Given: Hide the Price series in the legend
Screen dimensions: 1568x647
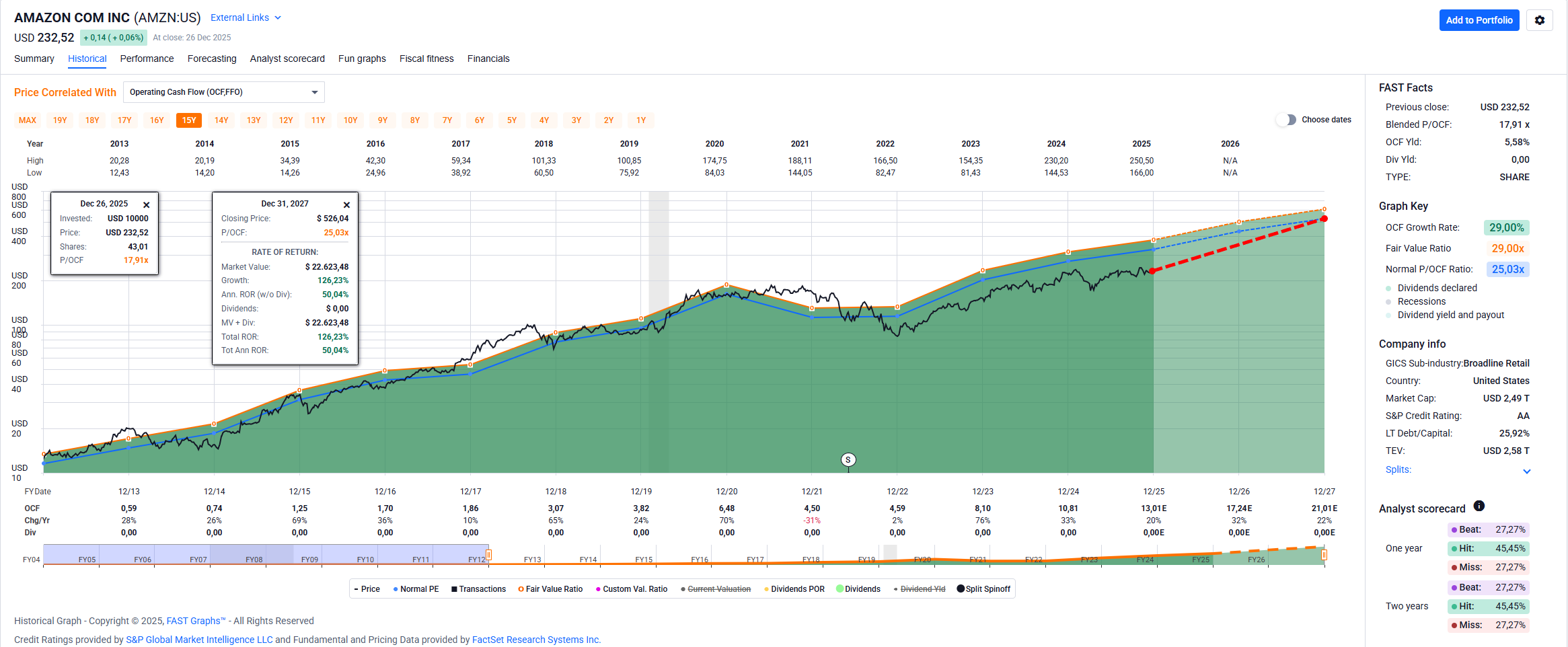Looking at the screenshot, I should [367, 589].
